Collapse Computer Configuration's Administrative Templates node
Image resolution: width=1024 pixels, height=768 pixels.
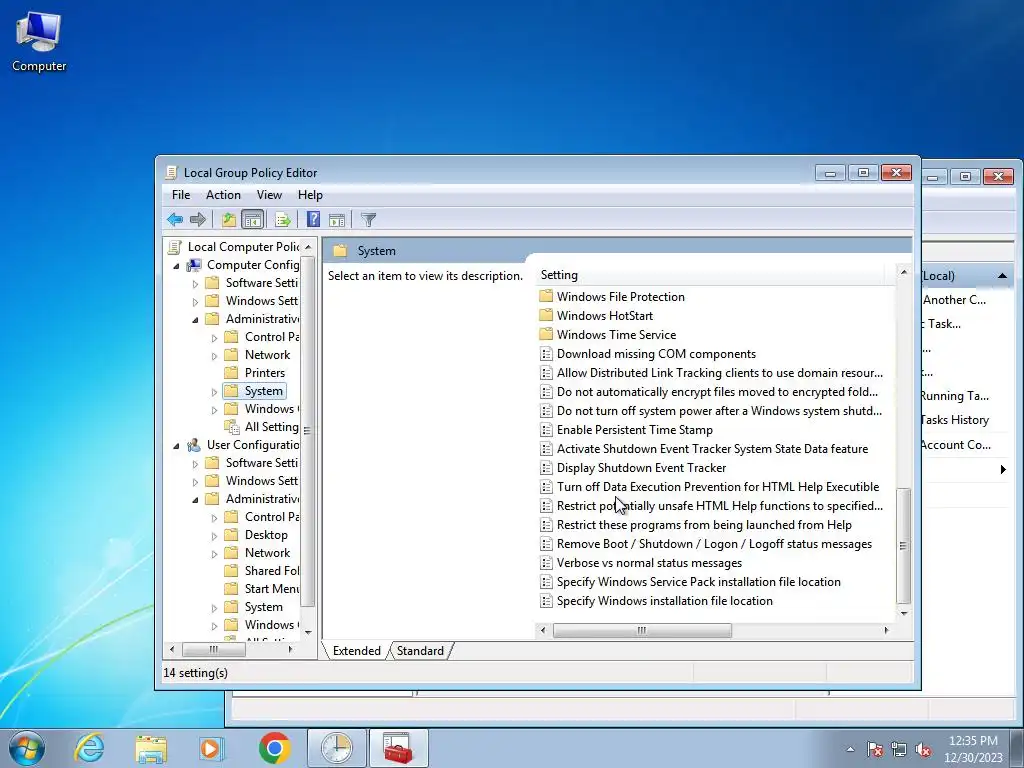[195, 319]
